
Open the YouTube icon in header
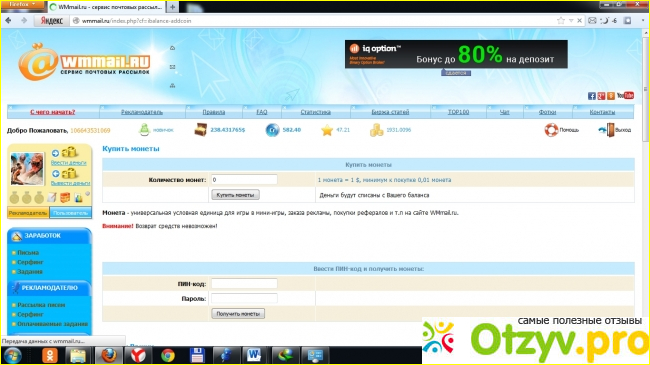pyautogui.click(x=625, y=95)
